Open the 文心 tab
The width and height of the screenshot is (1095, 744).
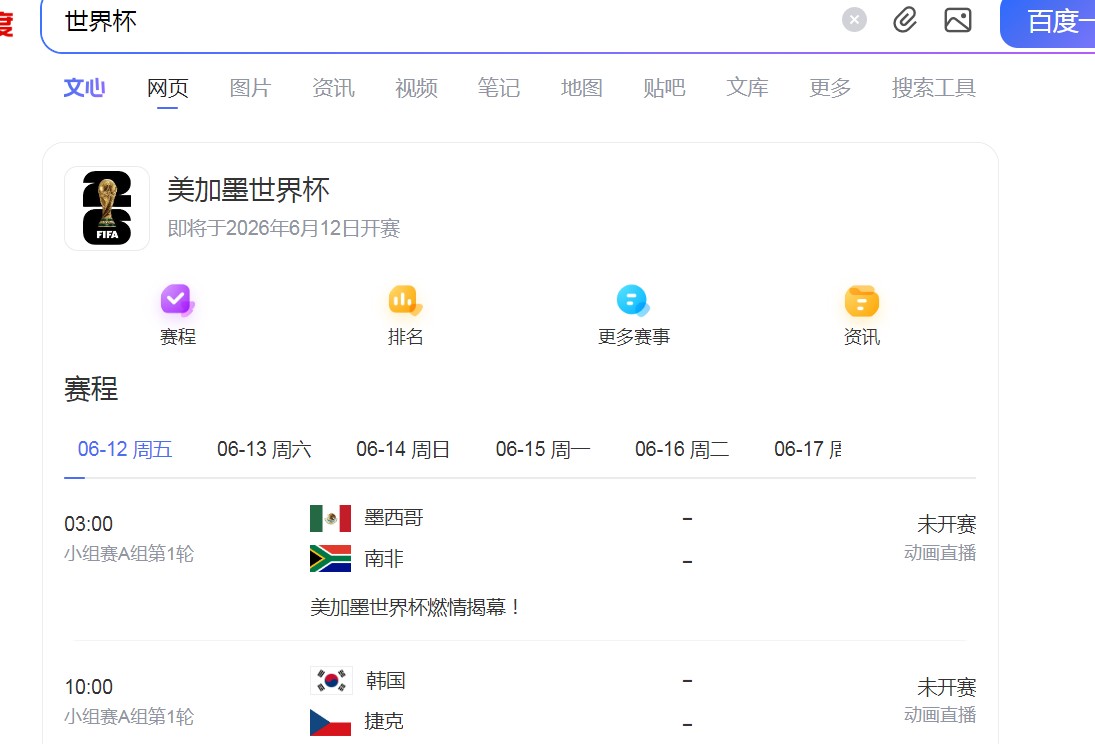pos(84,88)
